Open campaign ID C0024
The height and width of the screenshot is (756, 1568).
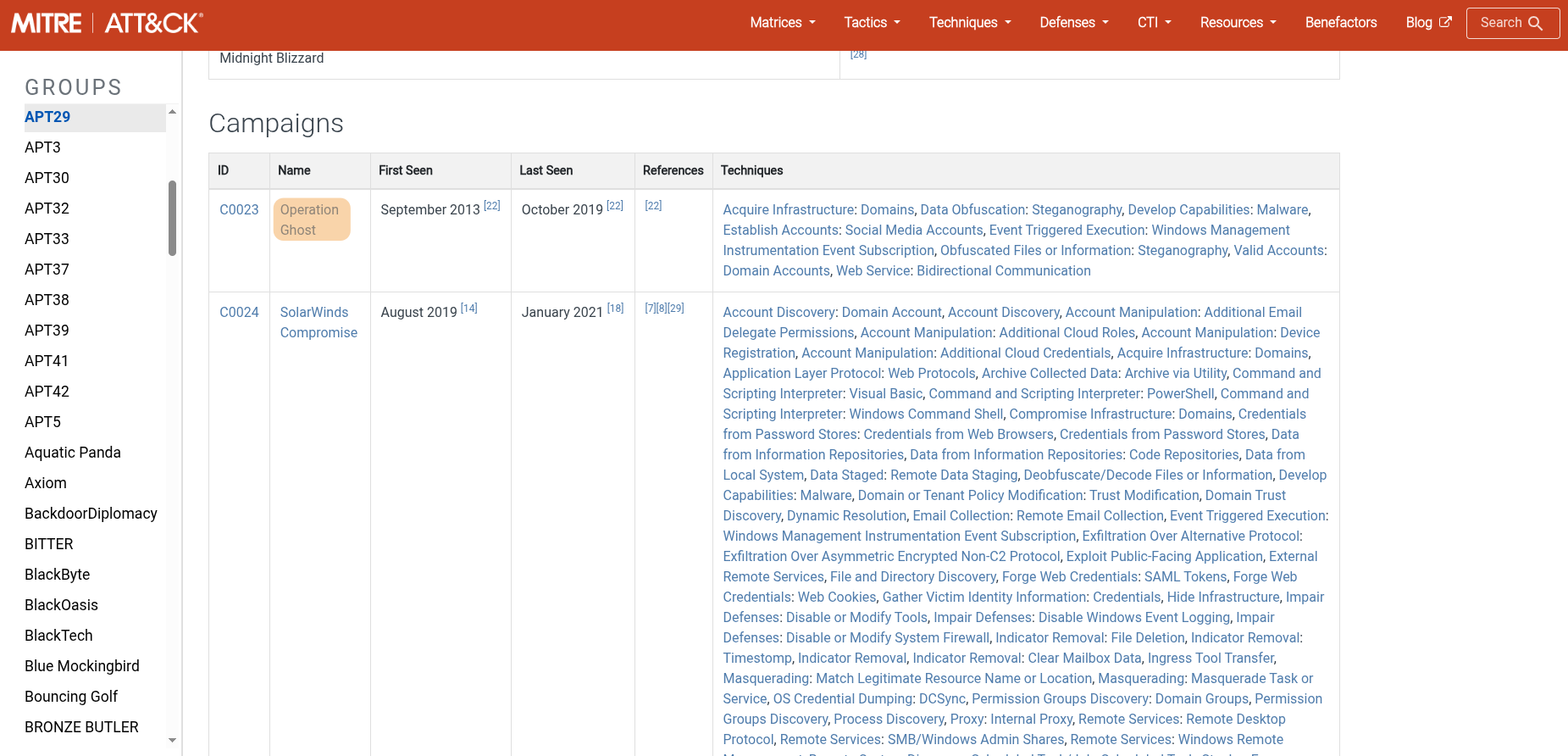(x=239, y=313)
